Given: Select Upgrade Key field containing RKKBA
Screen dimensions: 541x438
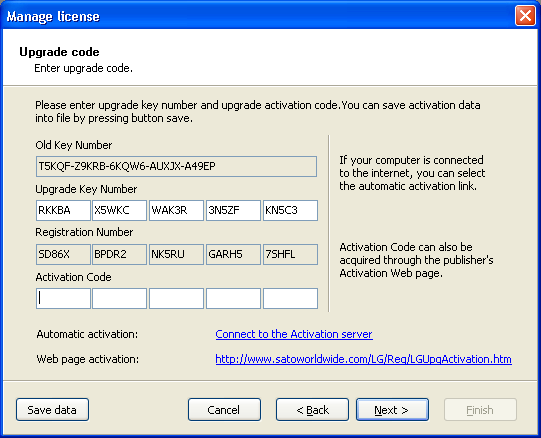Looking at the screenshot, I should pos(63,210).
